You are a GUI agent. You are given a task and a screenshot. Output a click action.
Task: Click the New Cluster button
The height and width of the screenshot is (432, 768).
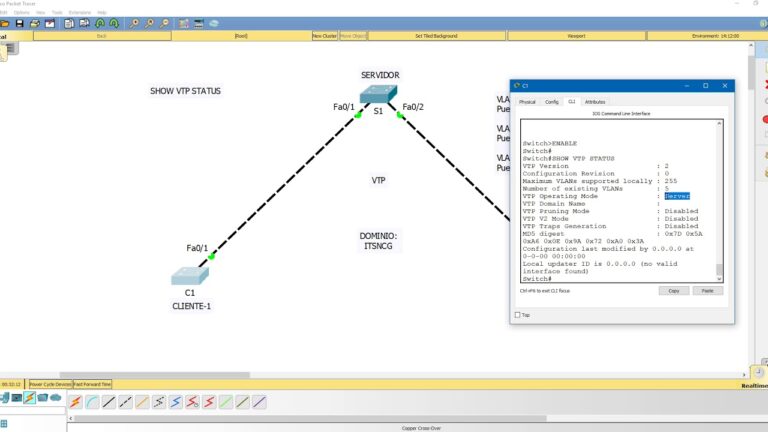tap(324, 36)
